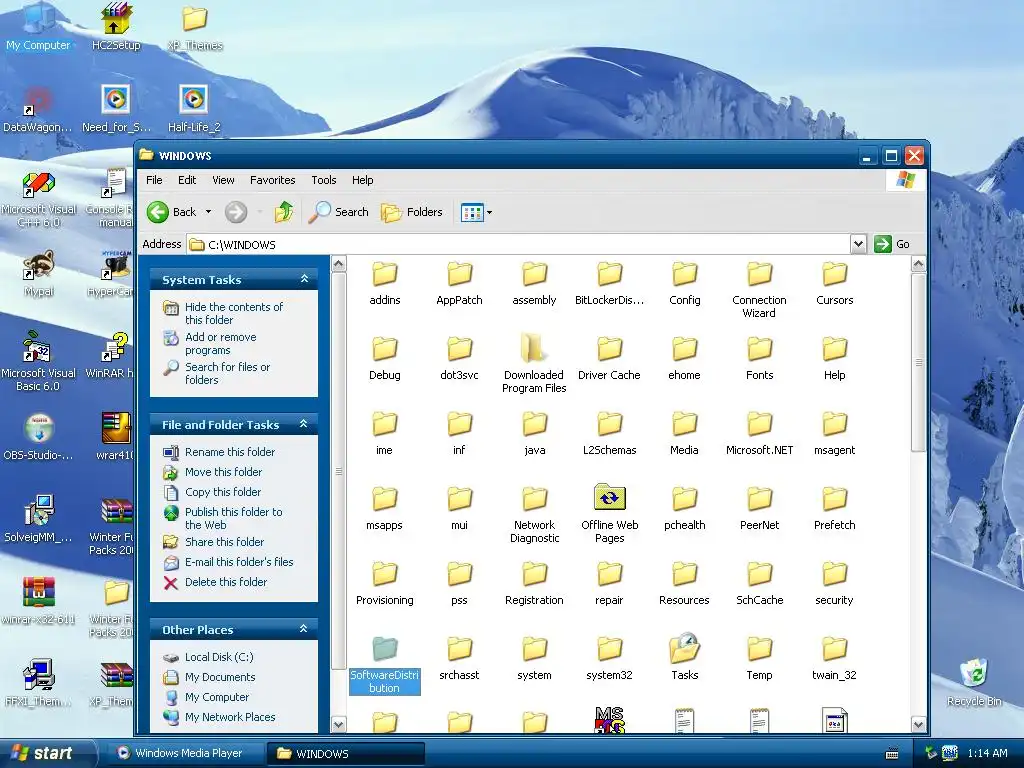
Task: Select the Registration folder
Action: pyautogui.click(x=534, y=583)
